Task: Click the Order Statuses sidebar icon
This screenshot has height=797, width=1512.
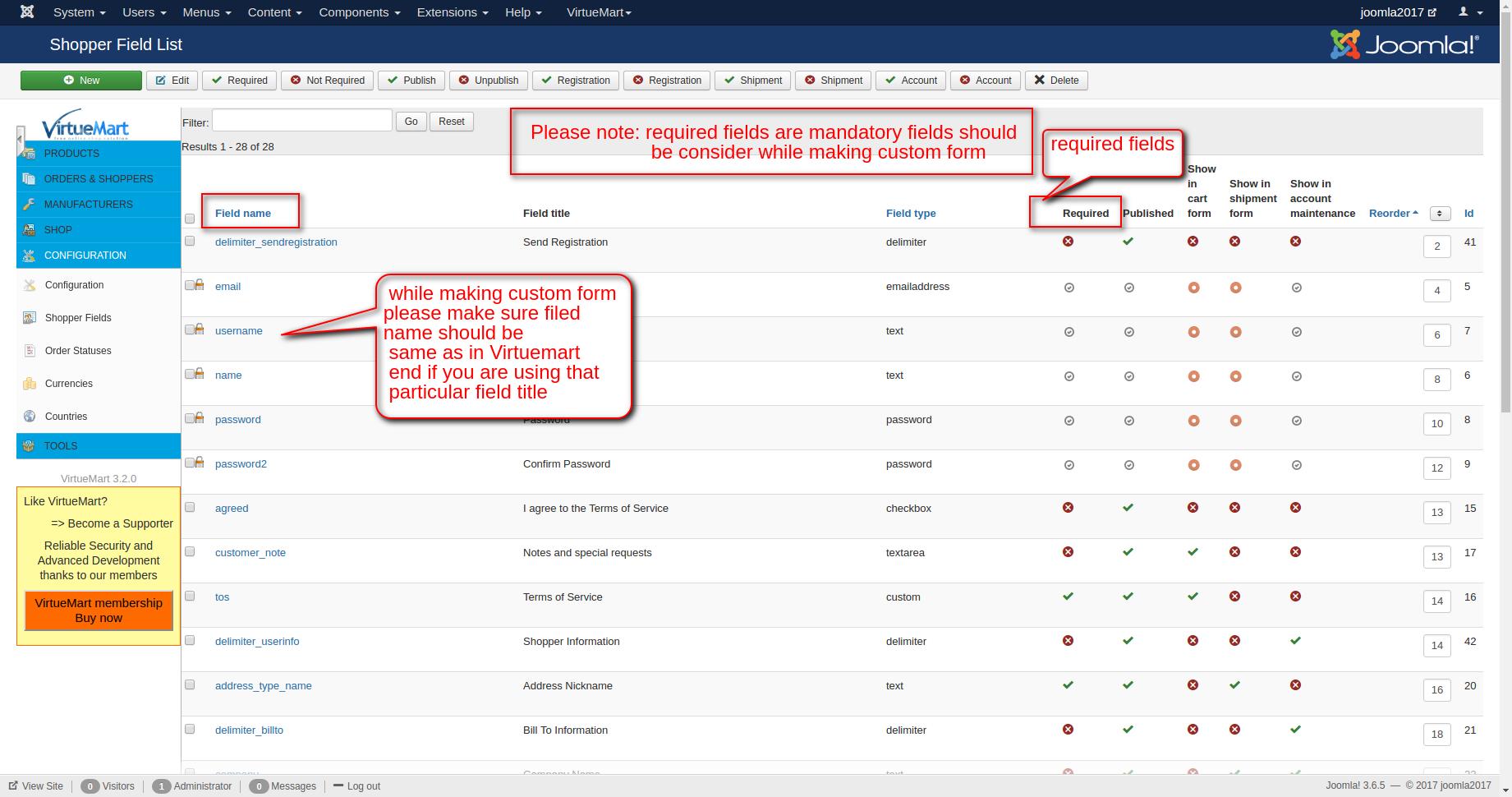Action: (x=30, y=351)
